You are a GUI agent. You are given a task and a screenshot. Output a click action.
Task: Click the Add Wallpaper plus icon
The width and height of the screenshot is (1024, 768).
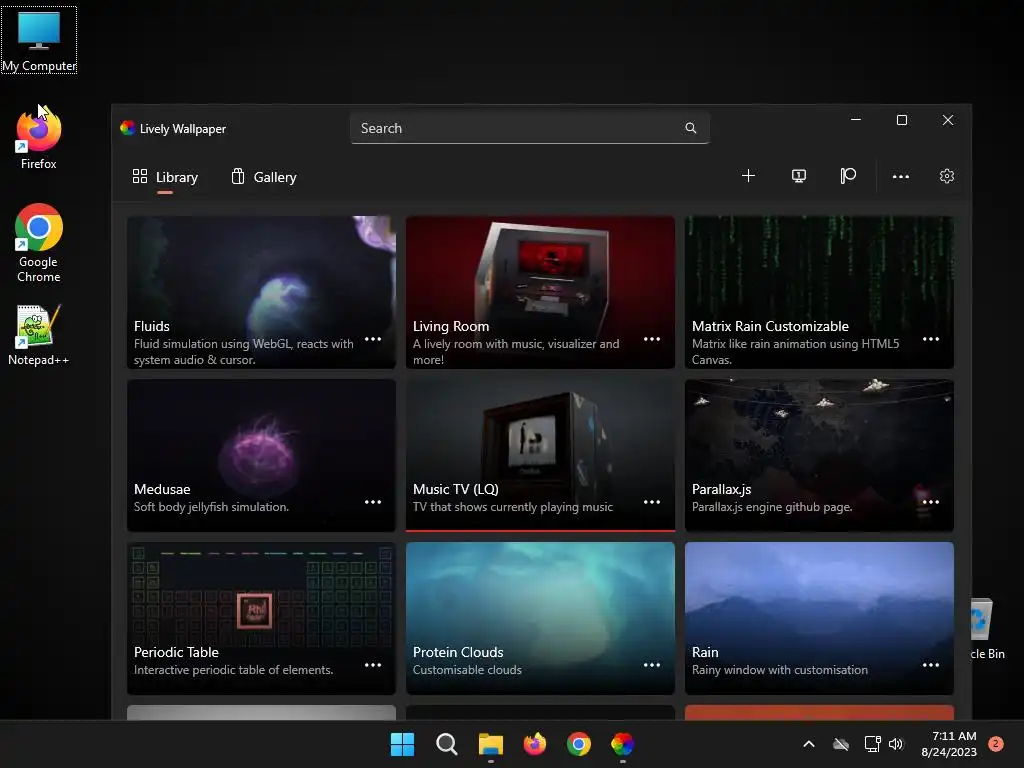(748, 176)
